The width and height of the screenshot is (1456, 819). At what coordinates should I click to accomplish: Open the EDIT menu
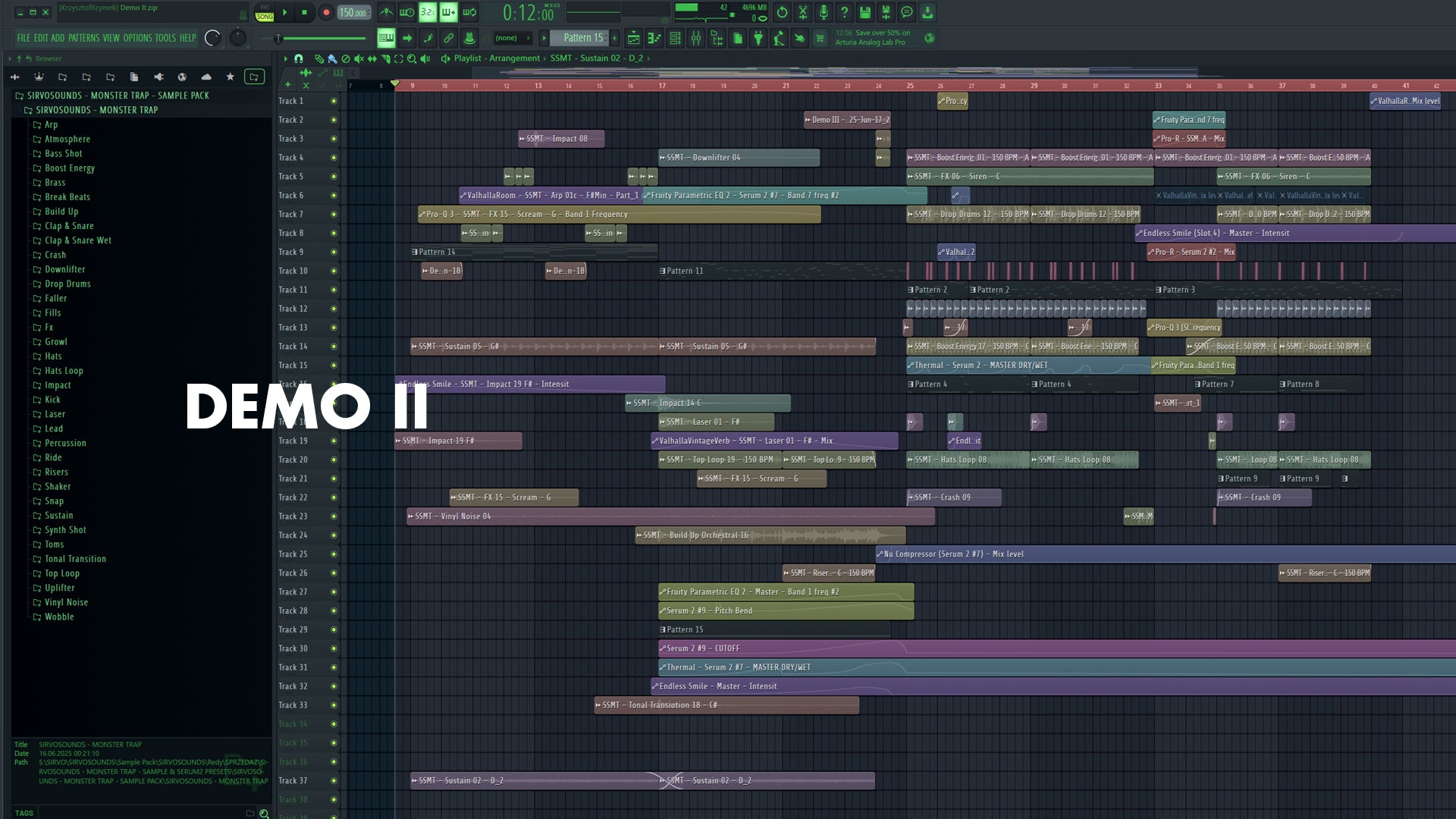[x=40, y=38]
